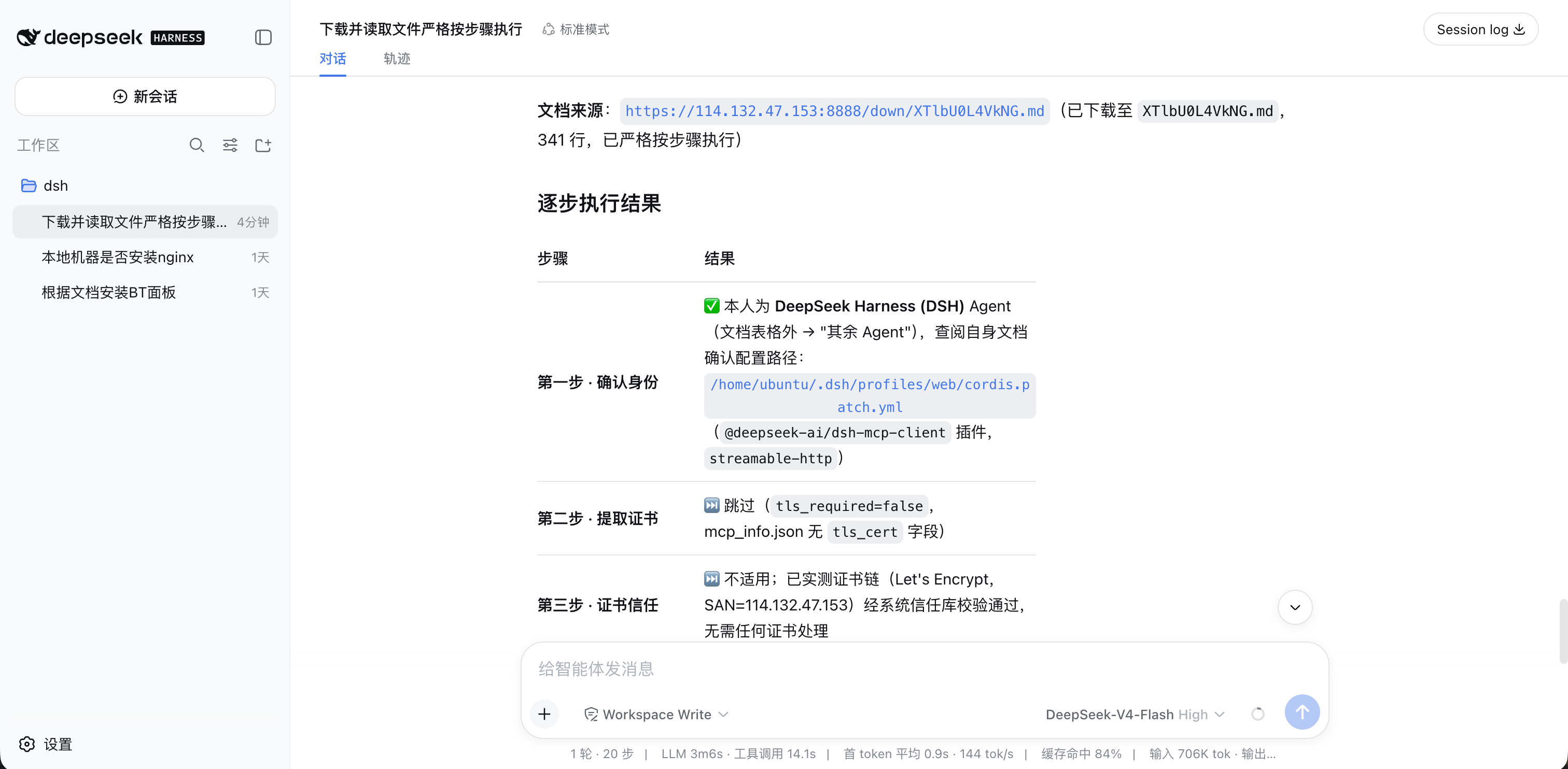The height and width of the screenshot is (769, 1568).
Task: Open the DeepSeek-V4-Flash model dropdown
Action: (1135, 714)
